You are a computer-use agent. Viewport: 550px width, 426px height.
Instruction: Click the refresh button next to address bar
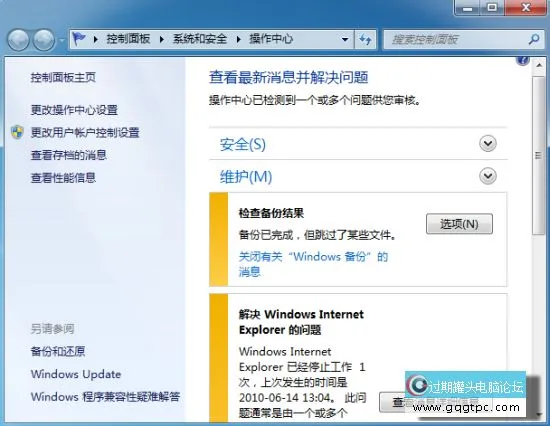click(x=365, y=39)
